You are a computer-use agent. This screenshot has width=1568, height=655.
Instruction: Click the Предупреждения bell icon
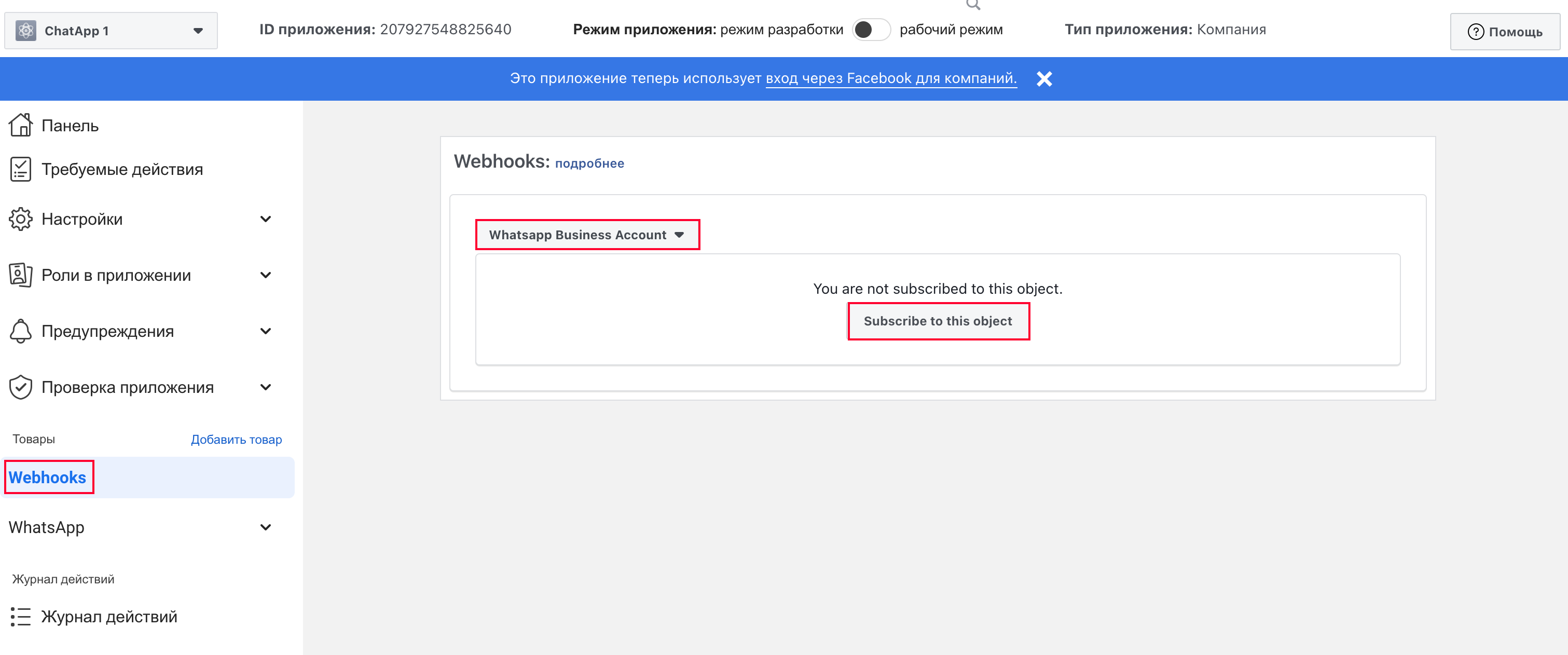click(x=20, y=331)
